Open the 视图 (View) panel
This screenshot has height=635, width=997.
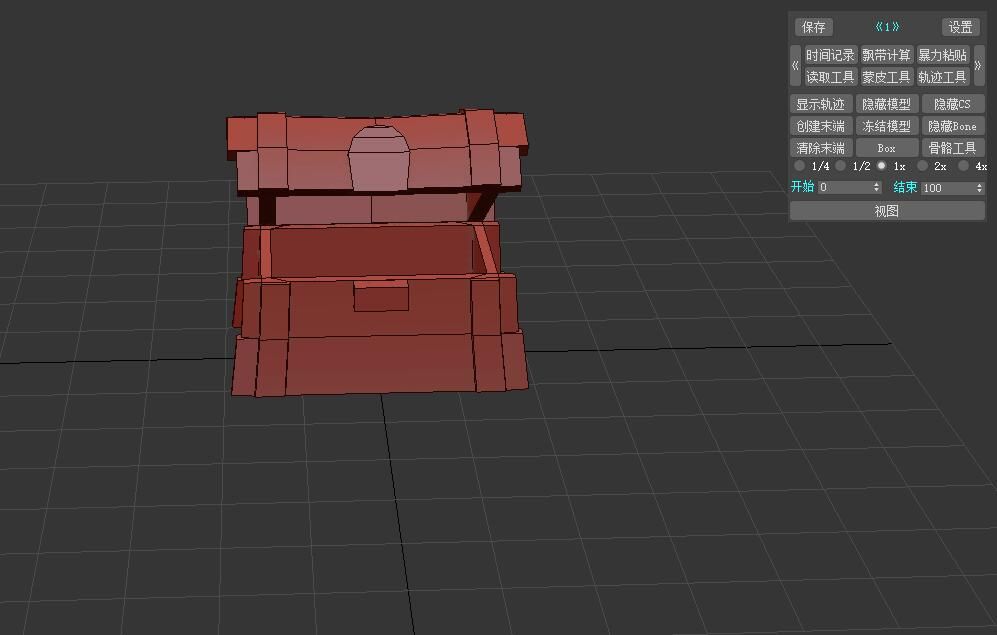[887, 211]
